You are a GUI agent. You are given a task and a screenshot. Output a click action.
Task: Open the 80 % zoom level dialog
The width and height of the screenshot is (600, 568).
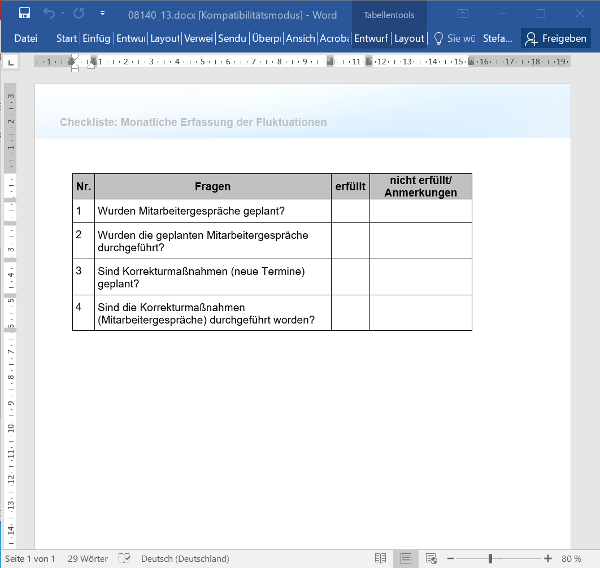click(x=571, y=558)
